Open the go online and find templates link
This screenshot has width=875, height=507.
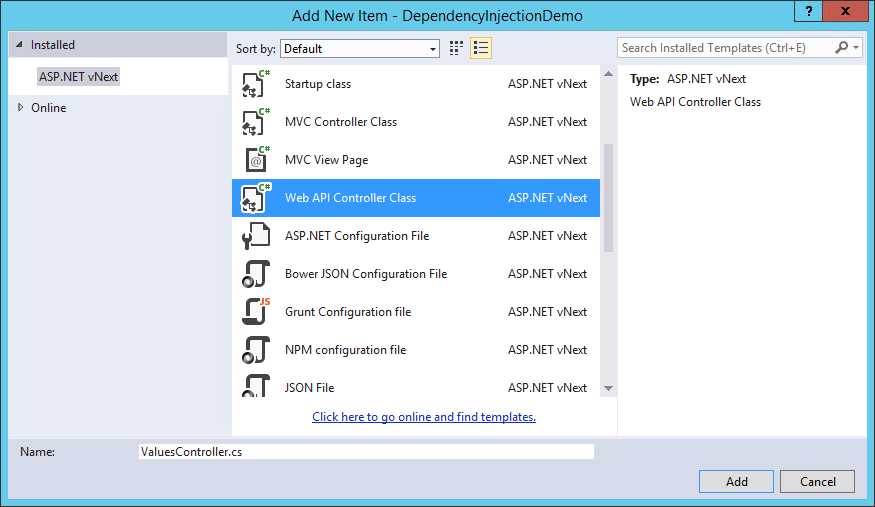(424, 417)
